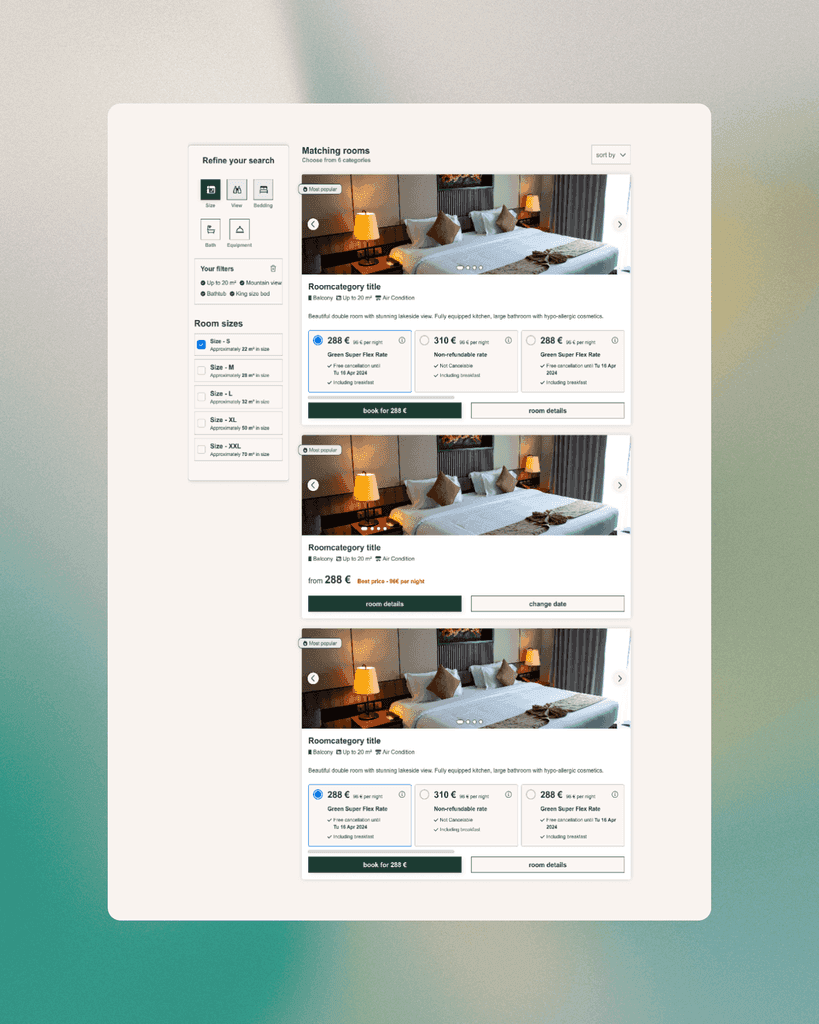
Task: Clear all filters with the trash icon
Action: pos(273,269)
